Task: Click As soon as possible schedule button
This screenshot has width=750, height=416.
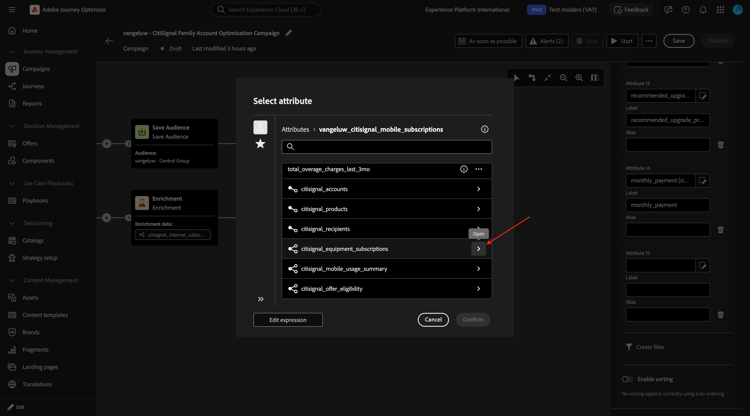Action: [x=488, y=41]
